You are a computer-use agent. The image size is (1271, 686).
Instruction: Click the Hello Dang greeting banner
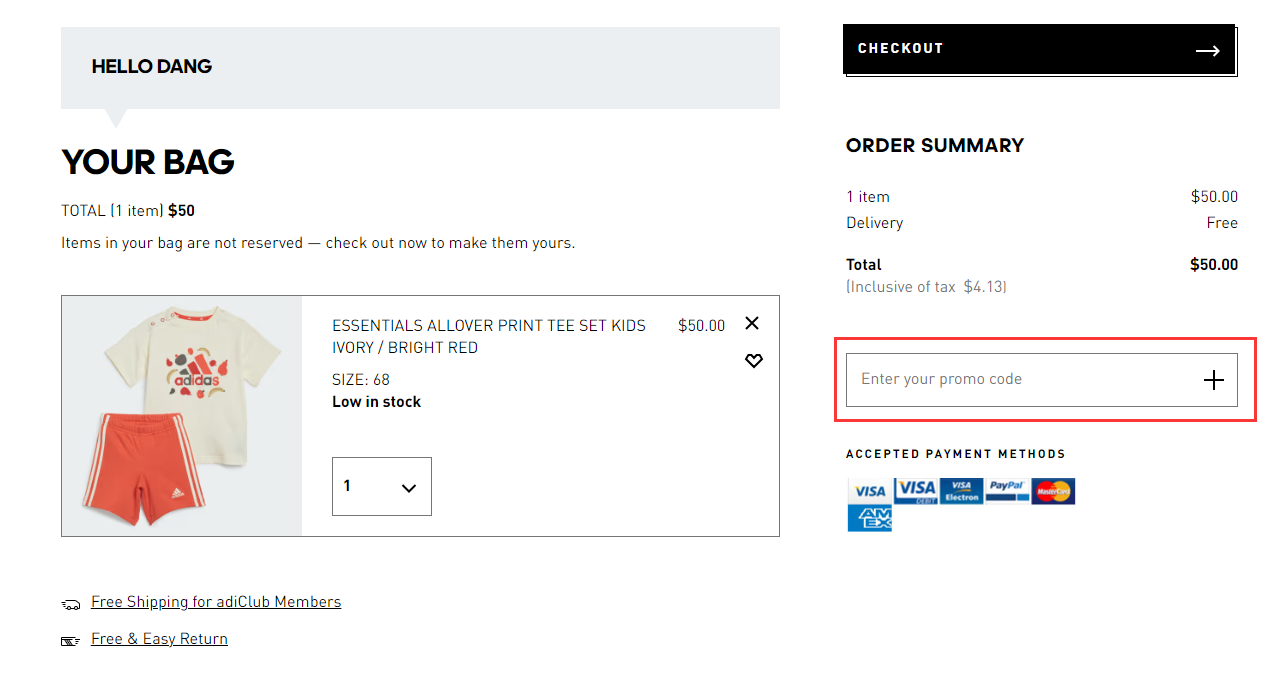point(420,68)
